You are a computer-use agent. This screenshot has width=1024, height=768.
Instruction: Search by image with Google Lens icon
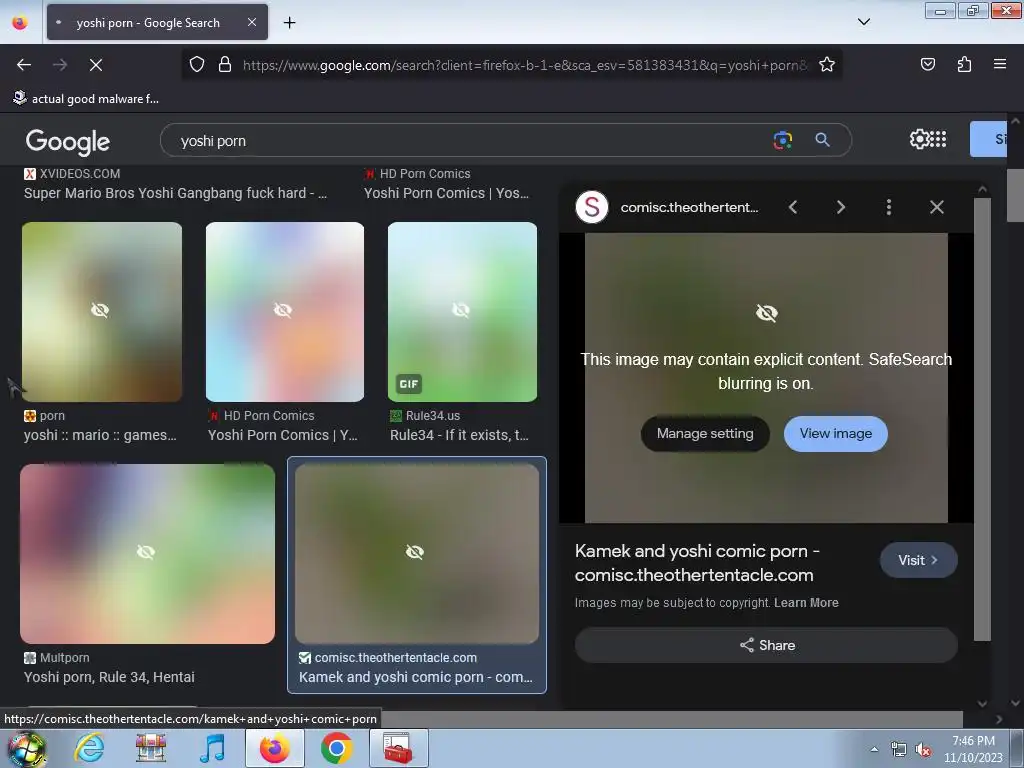click(x=782, y=140)
